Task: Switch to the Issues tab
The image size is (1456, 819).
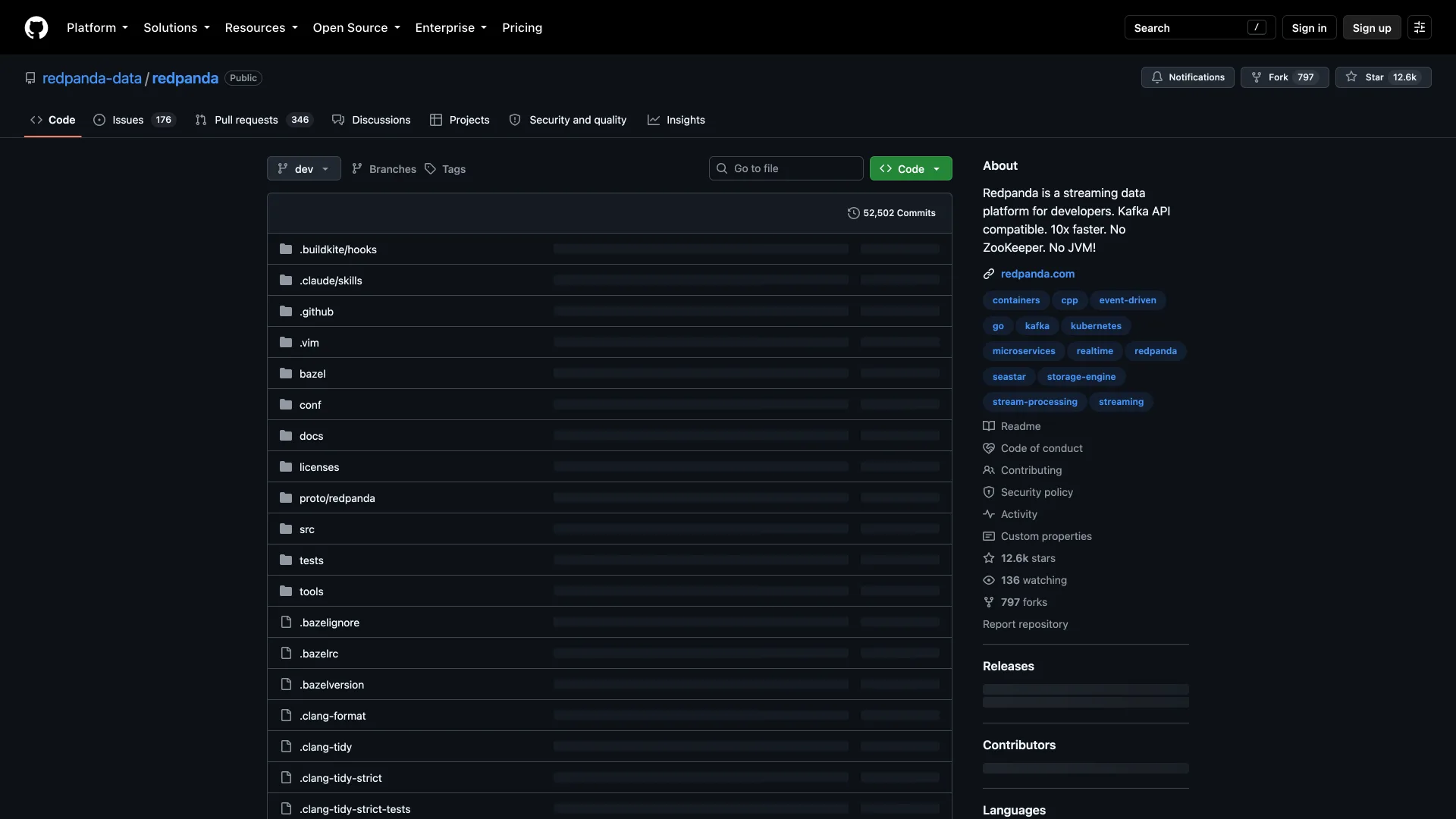Action: pyautogui.click(x=134, y=120)
